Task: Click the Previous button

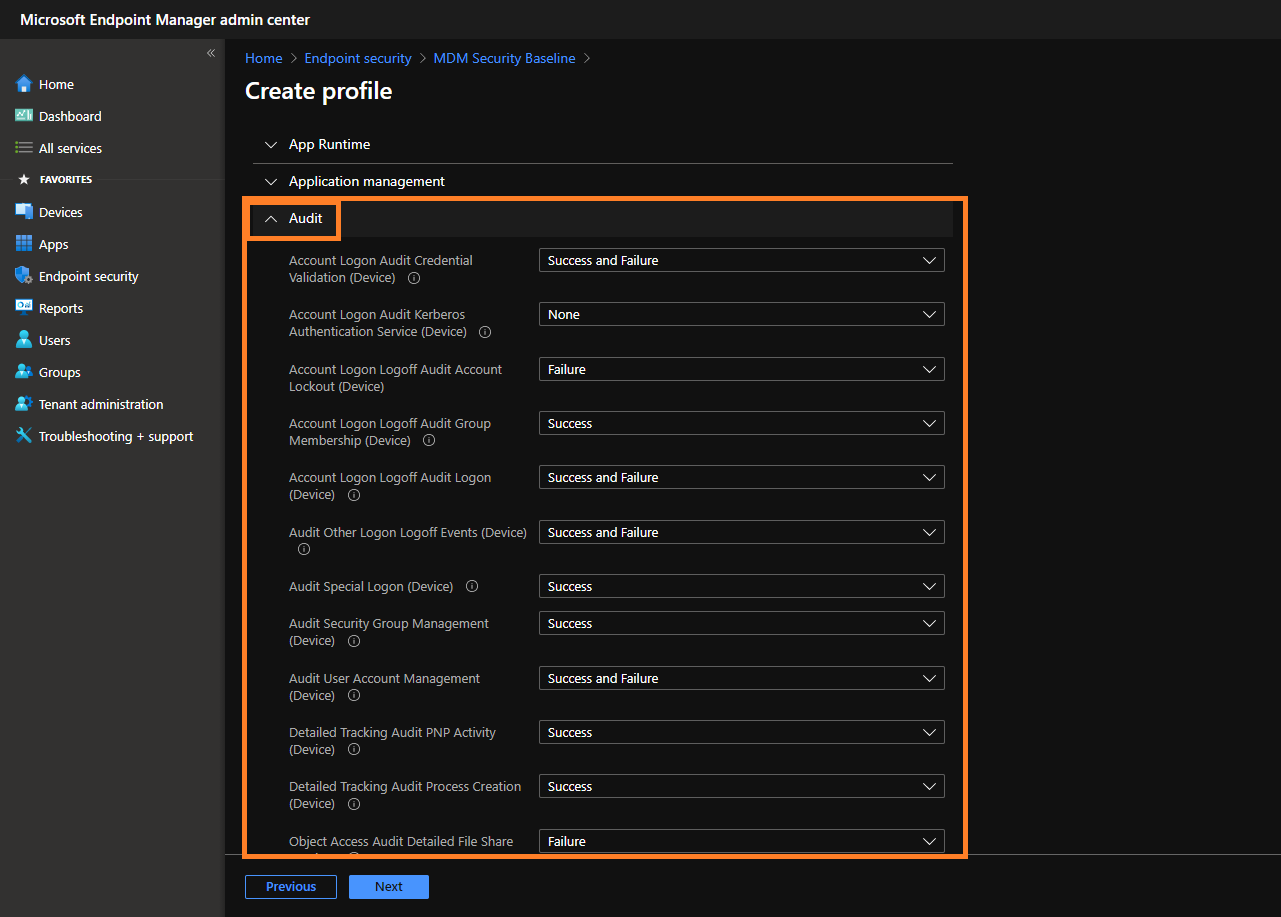Action: point(291,887)
